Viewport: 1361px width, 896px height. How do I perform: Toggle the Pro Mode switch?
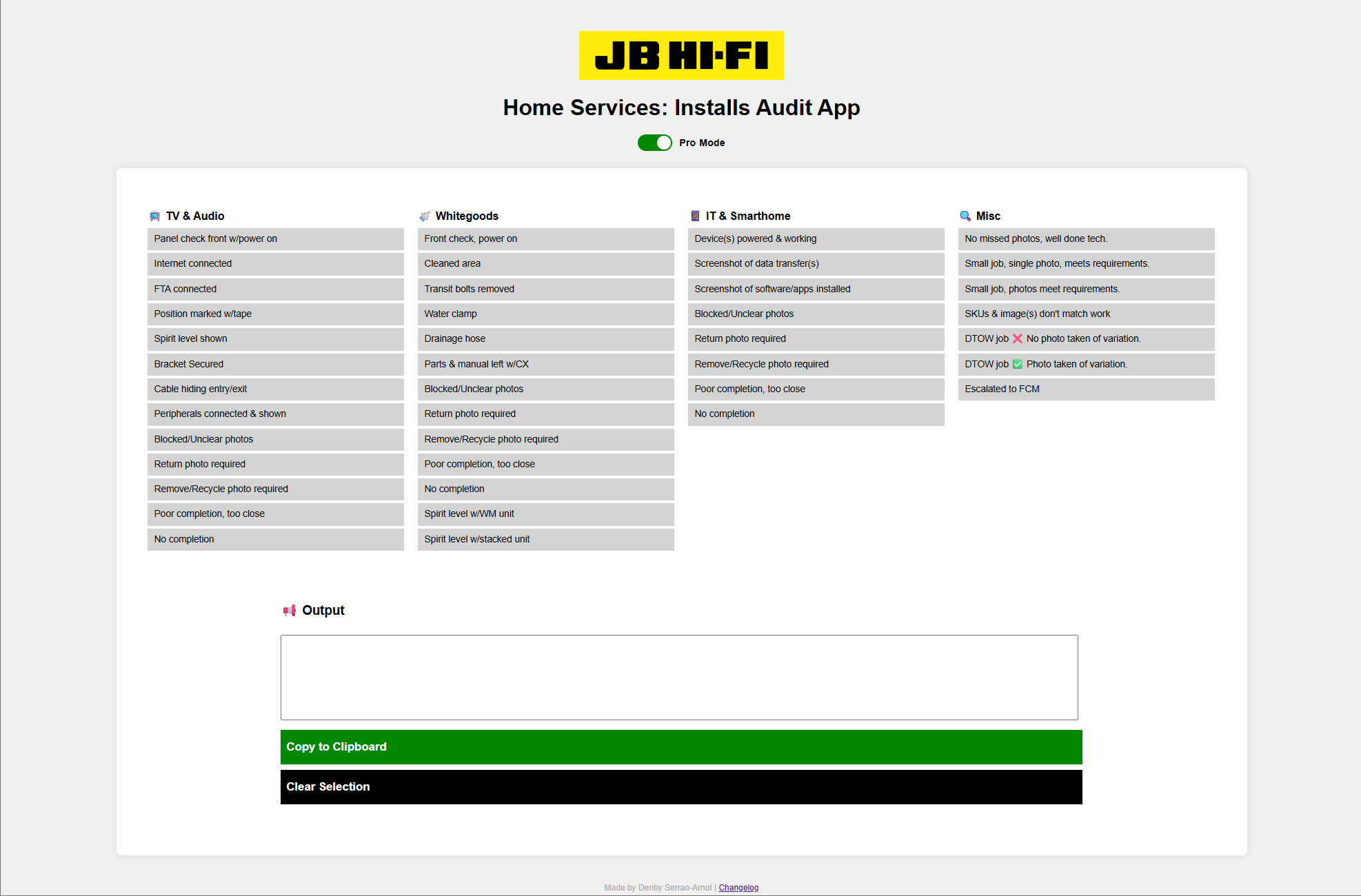[654, 143]
